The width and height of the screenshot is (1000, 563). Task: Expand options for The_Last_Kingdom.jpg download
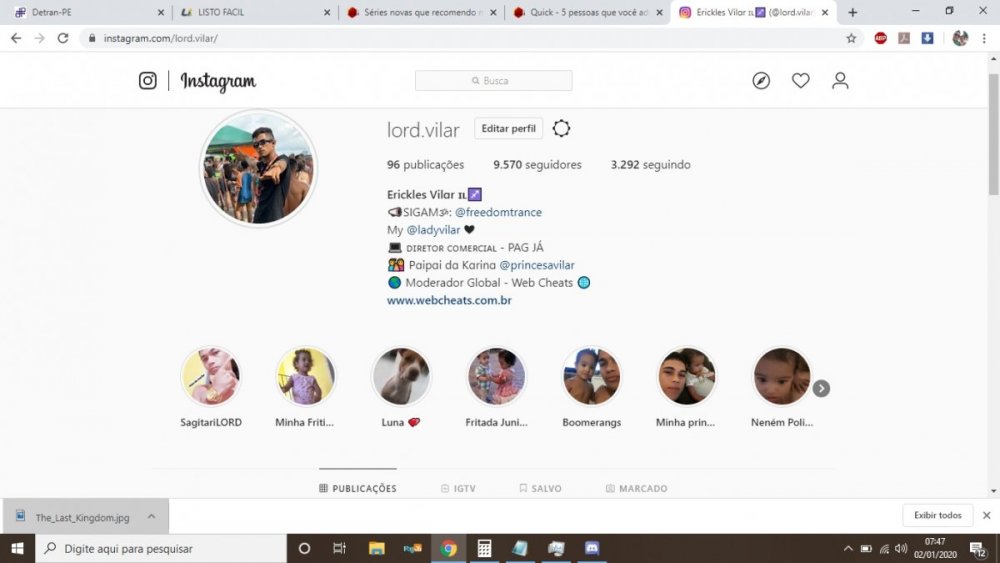(x=151, y=517)
